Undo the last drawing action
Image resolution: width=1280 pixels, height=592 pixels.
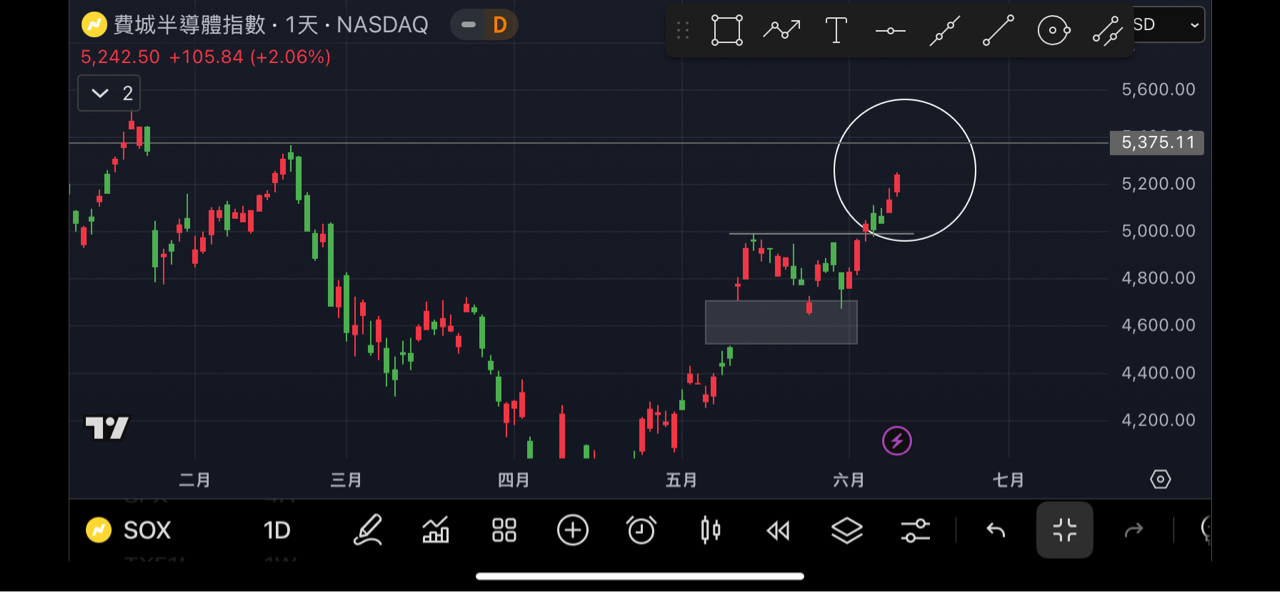(995, 530)
